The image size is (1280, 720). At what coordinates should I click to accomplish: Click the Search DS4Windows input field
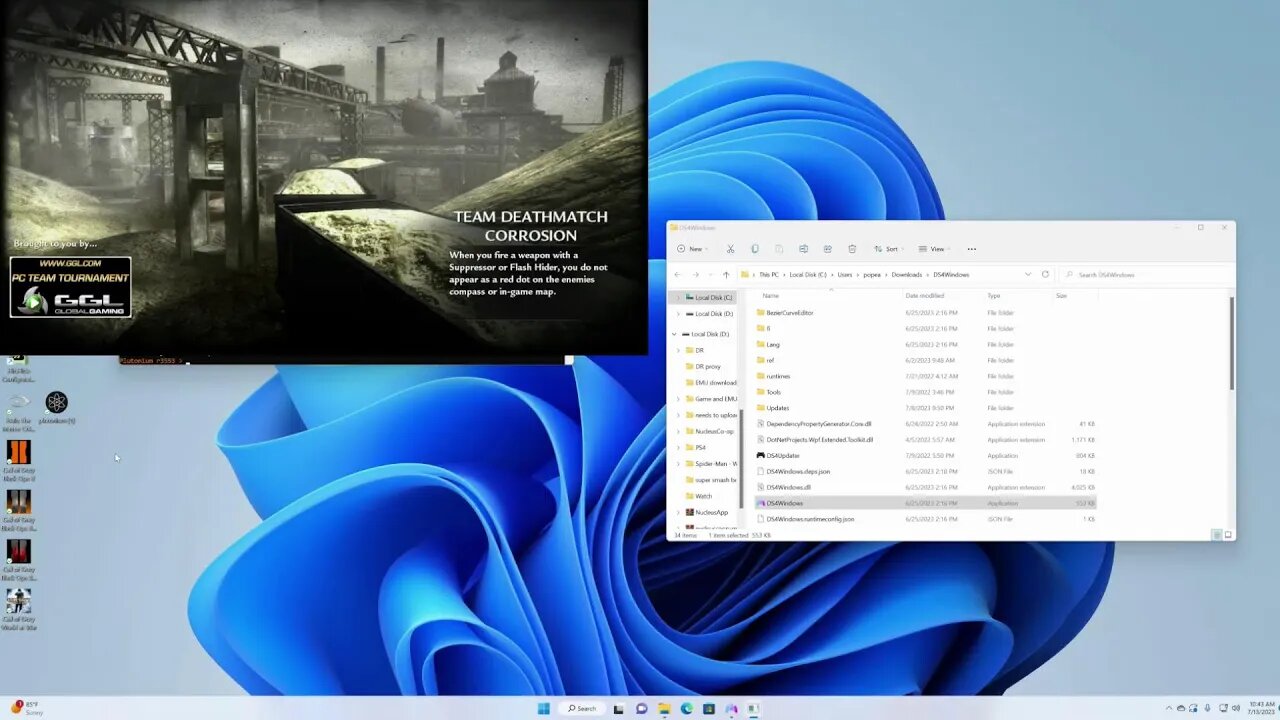tap(1148, 274)
